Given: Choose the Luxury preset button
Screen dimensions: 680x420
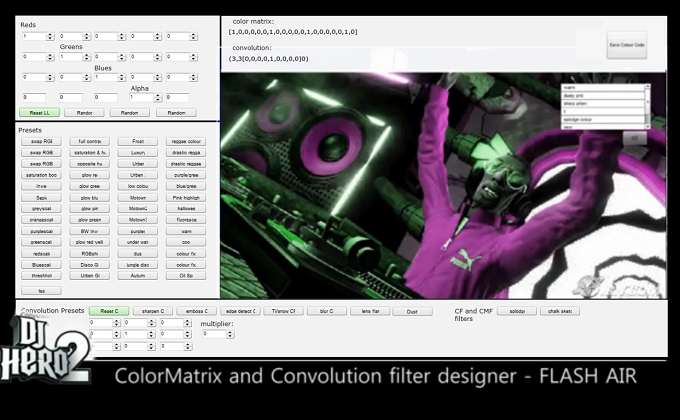Looking at the screenshot, I should [x=138, y=153].
